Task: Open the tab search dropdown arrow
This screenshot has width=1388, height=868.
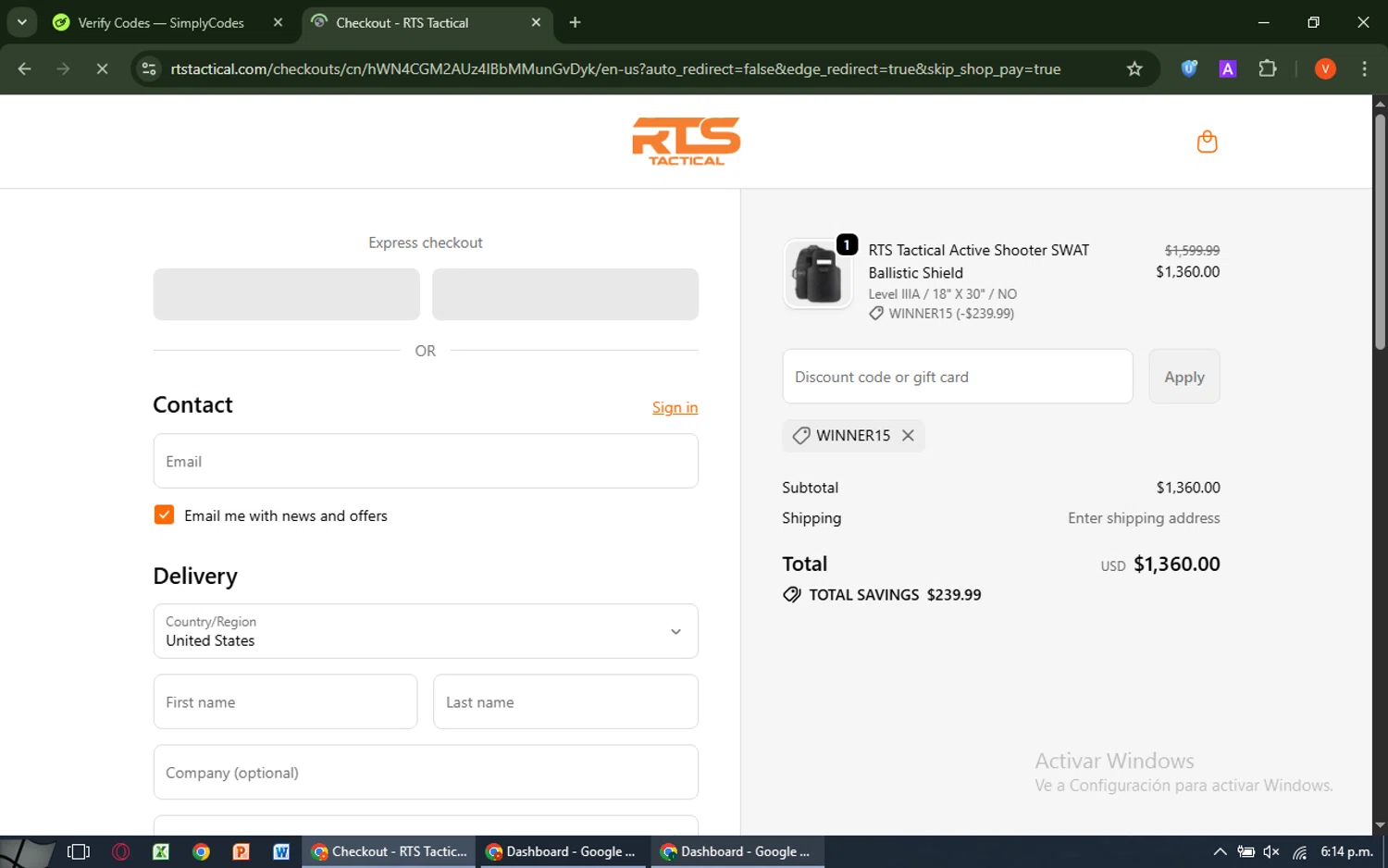Action: (21, 22)
